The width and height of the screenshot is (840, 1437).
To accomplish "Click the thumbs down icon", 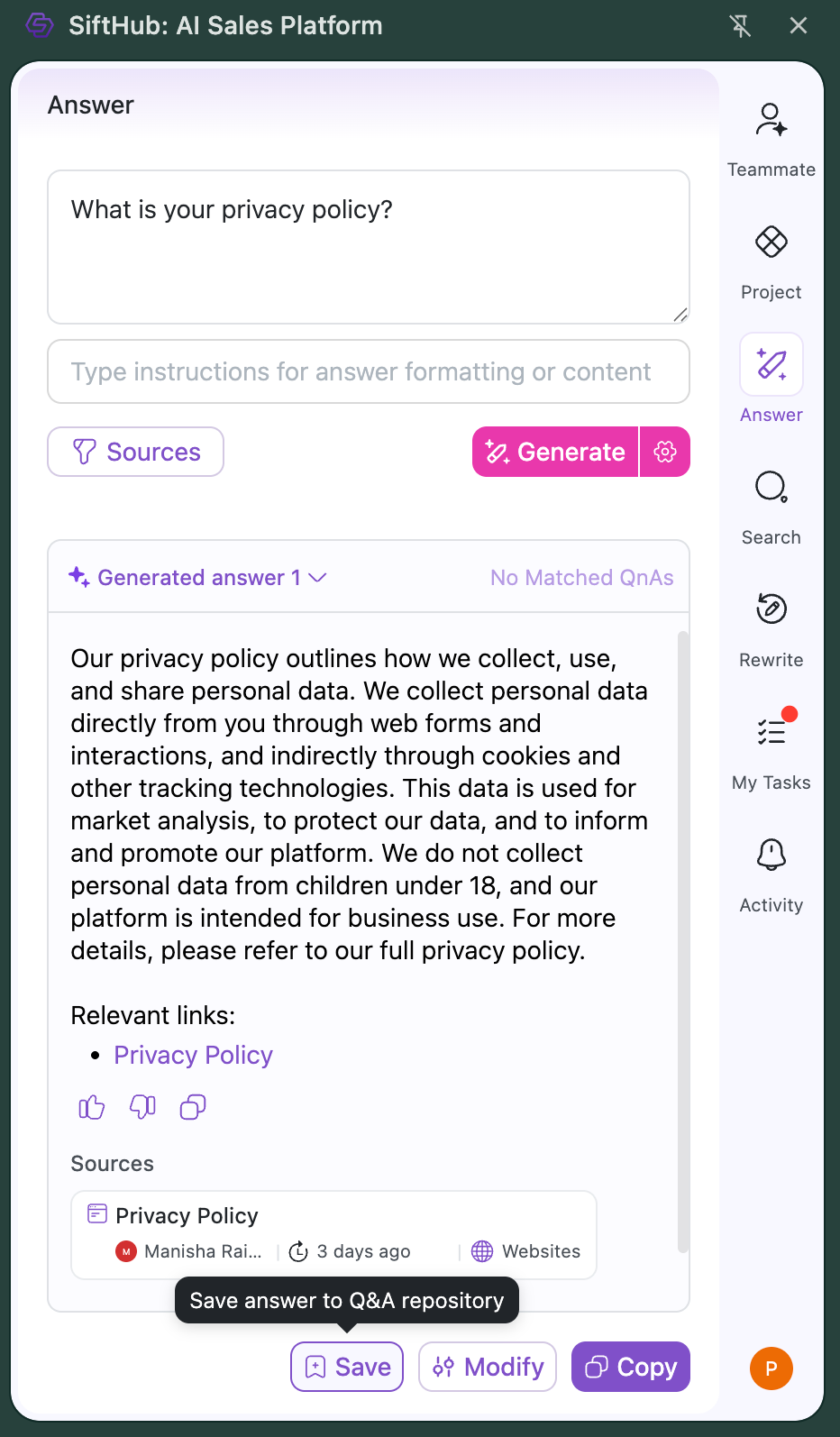I will 142,1107.
